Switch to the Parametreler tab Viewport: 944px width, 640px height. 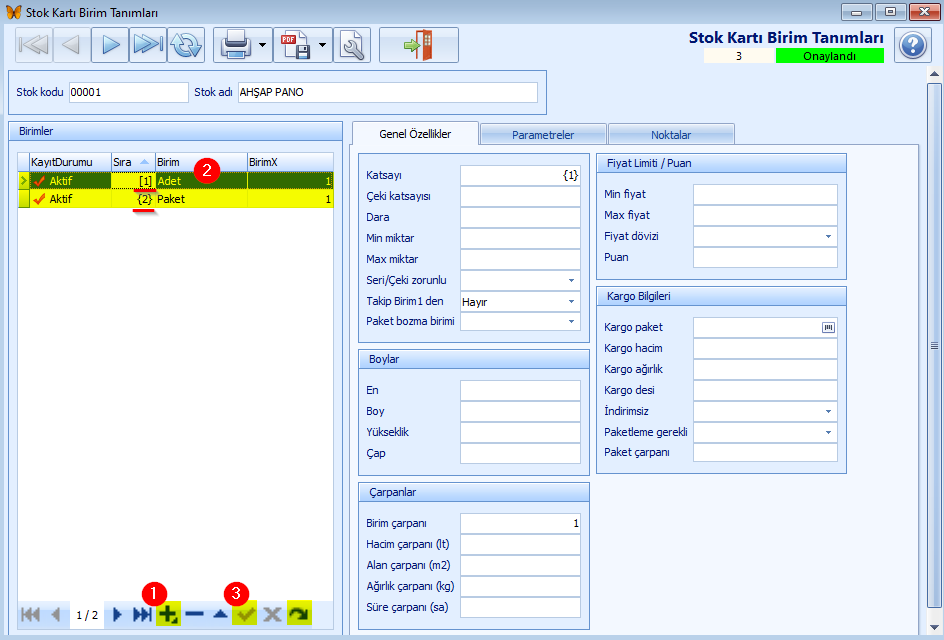(x=543, y=134)
